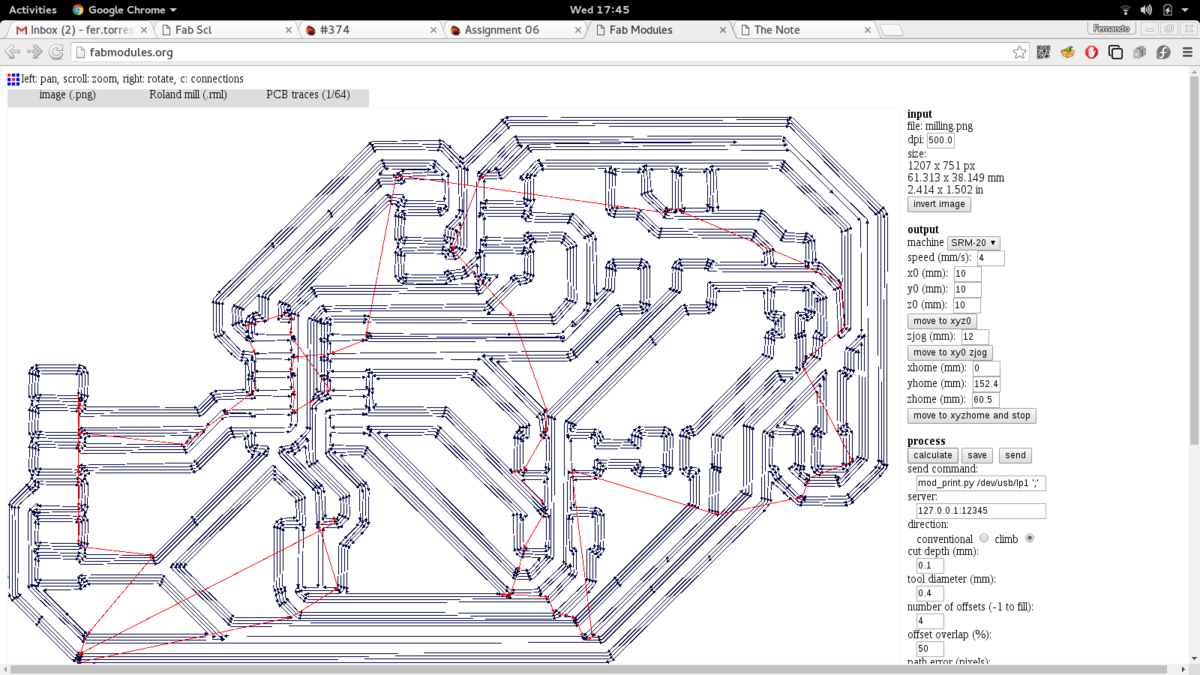The width and height of the screenshot is (1200, 675).
Task: Open the image (.png) input menu
Action: [67, 95]
